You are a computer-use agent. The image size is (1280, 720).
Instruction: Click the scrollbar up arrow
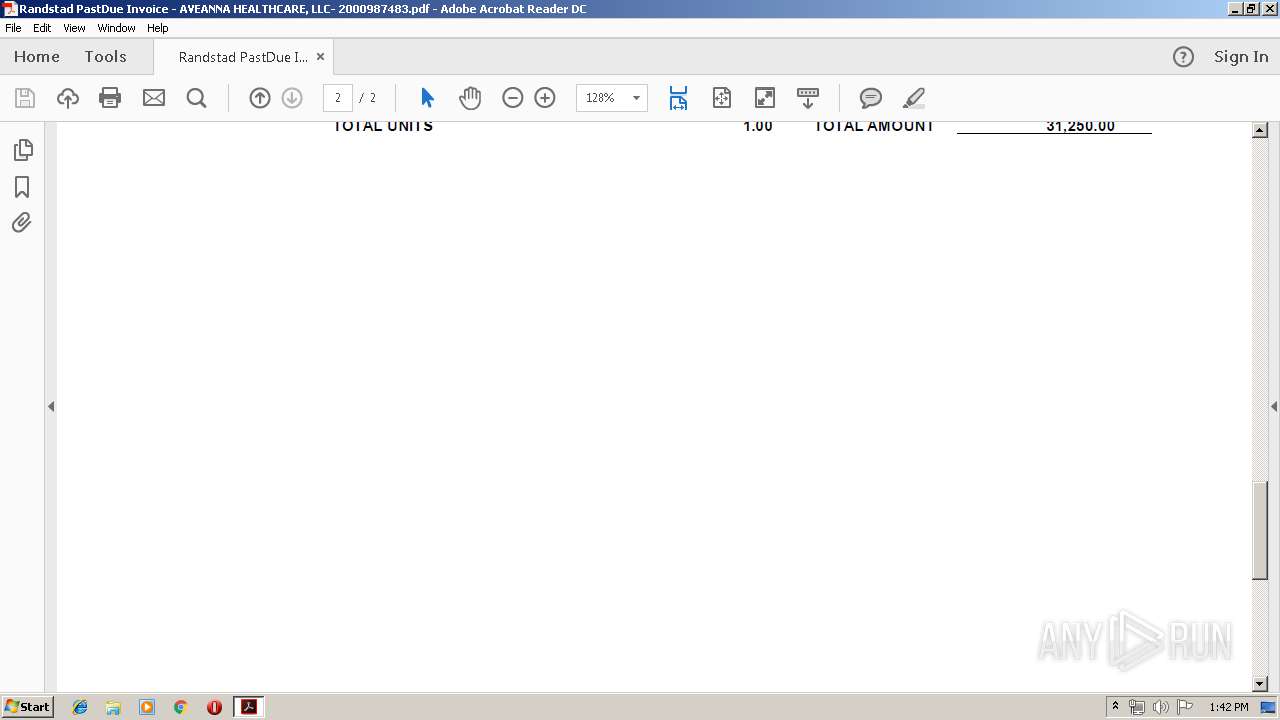(1260, 130)
